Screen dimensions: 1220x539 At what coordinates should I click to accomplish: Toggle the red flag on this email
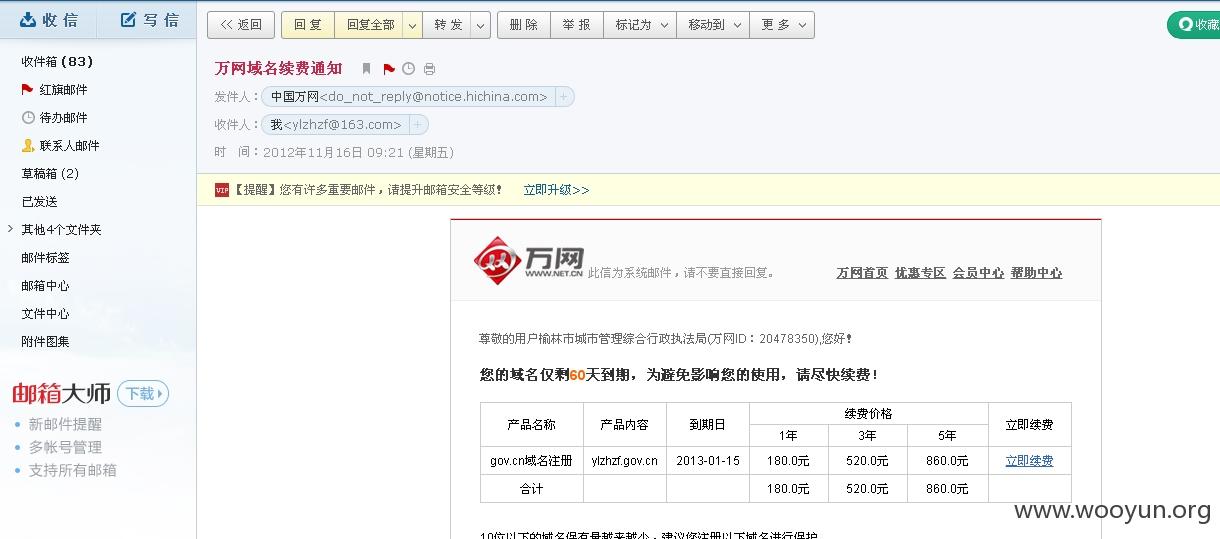point(388,69)
